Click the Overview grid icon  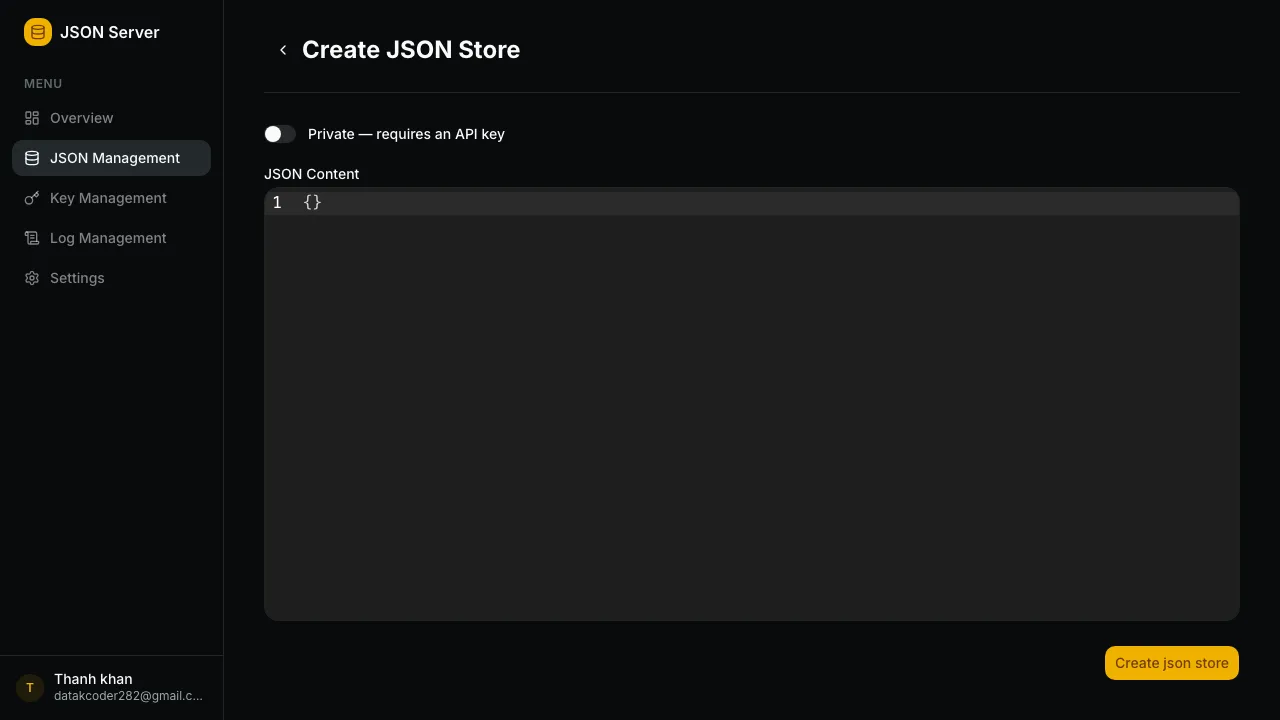click(x=32, y=118)
